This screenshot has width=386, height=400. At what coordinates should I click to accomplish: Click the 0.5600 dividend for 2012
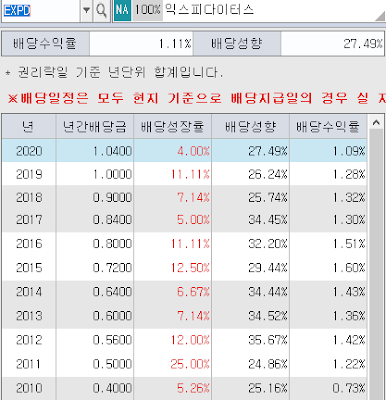pyautogui.click(x=95, y=340)
